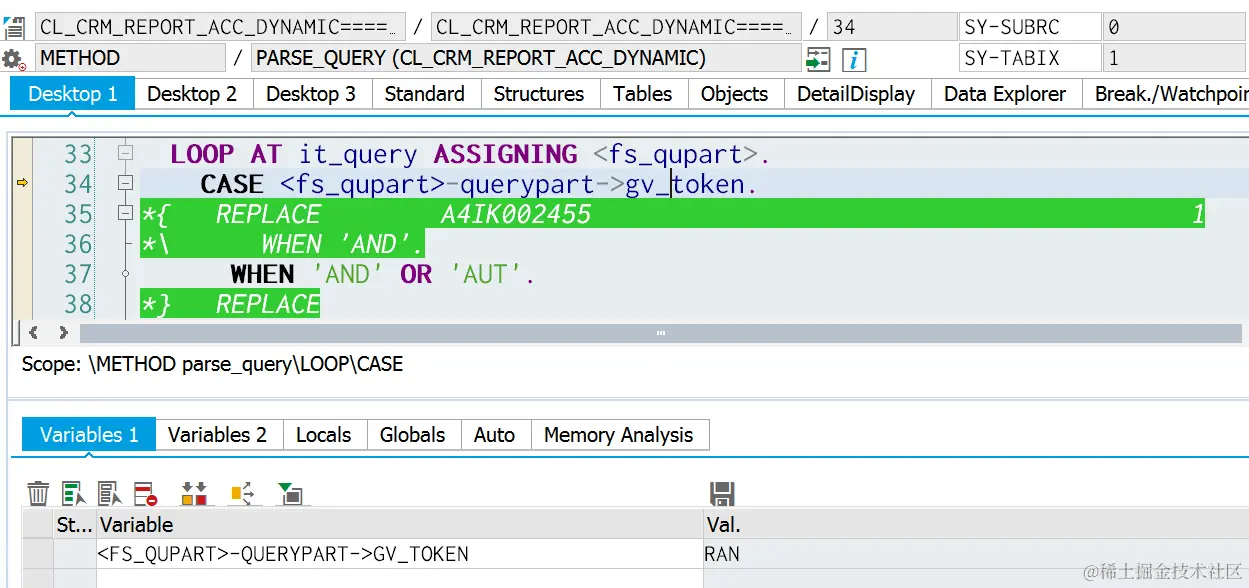Select the Variables 1 tab

pos(89,434)
